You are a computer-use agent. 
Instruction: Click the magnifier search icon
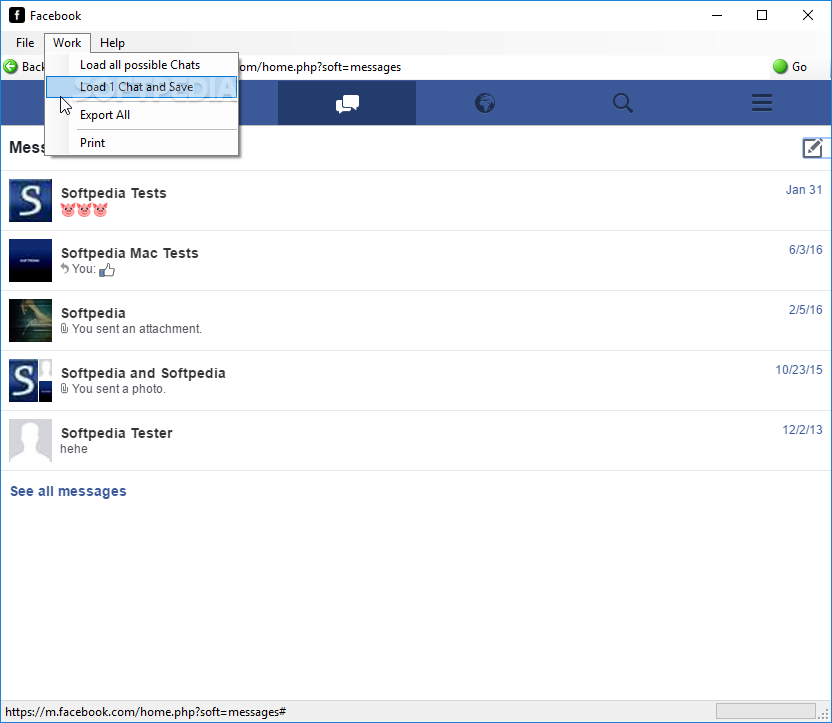pyautogui.click(x=622, y=103)
